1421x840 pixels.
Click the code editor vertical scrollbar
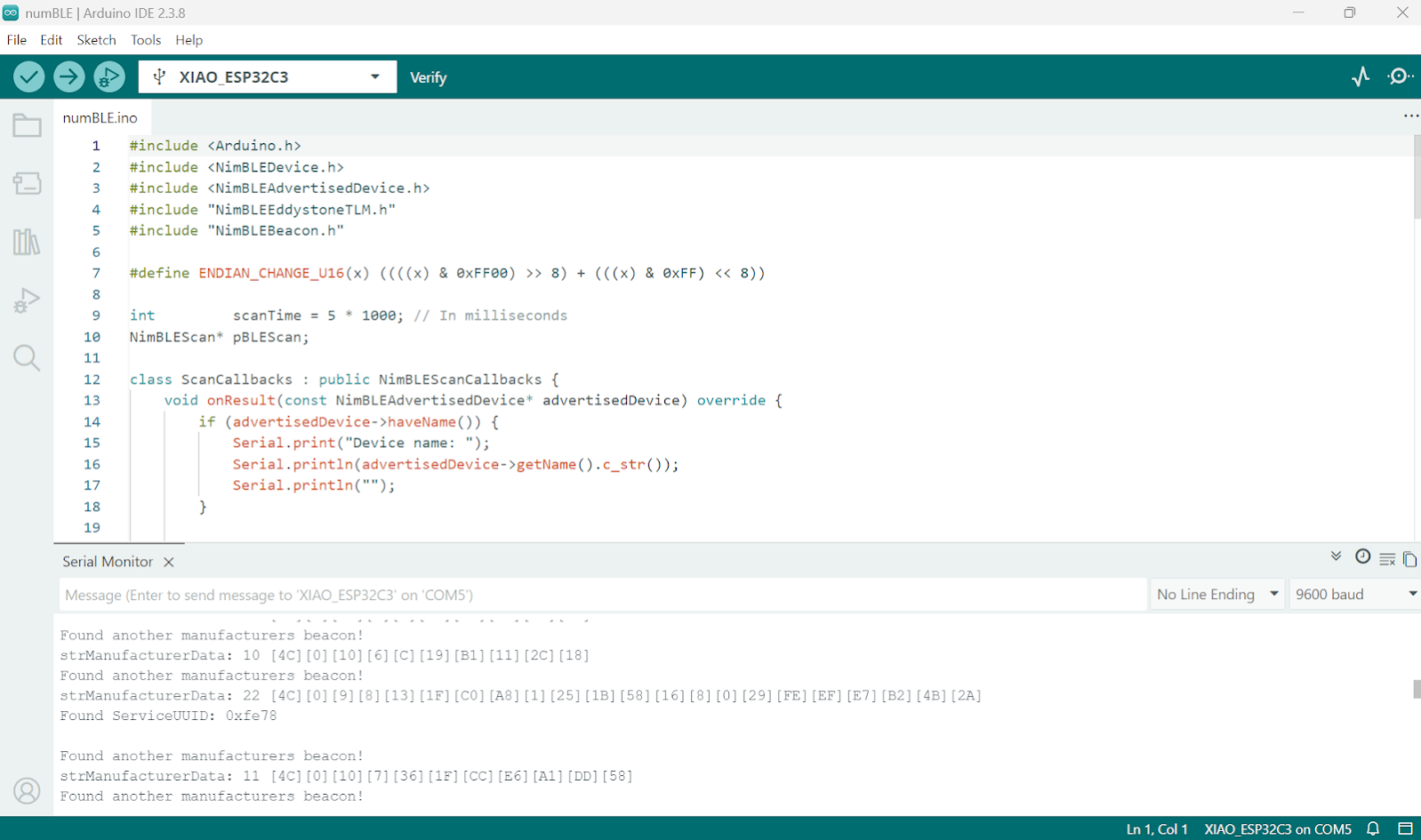[1417, 178]
